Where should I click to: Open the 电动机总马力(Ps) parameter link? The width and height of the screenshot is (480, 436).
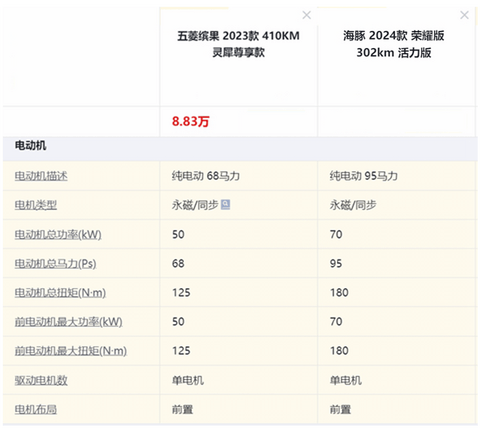(55, 263)
